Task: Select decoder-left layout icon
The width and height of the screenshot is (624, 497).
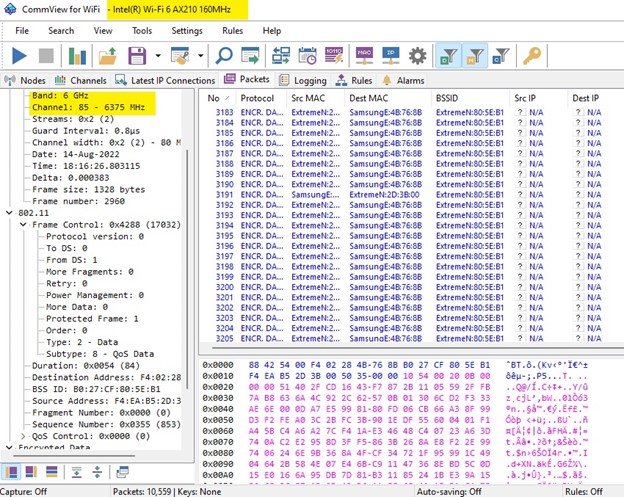Action: [x=11, y=472]
